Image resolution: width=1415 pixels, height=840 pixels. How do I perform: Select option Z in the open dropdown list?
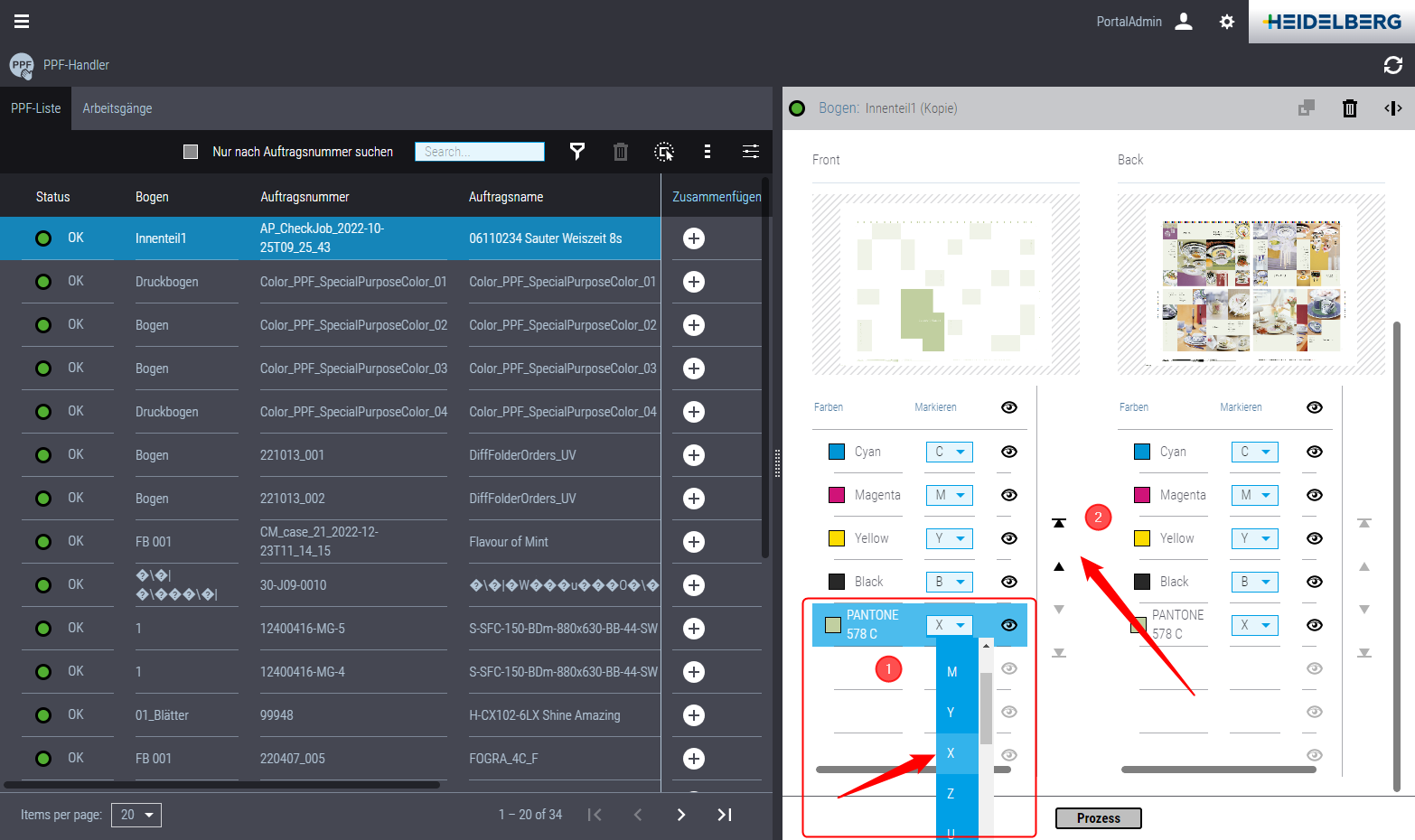(951, 794)
